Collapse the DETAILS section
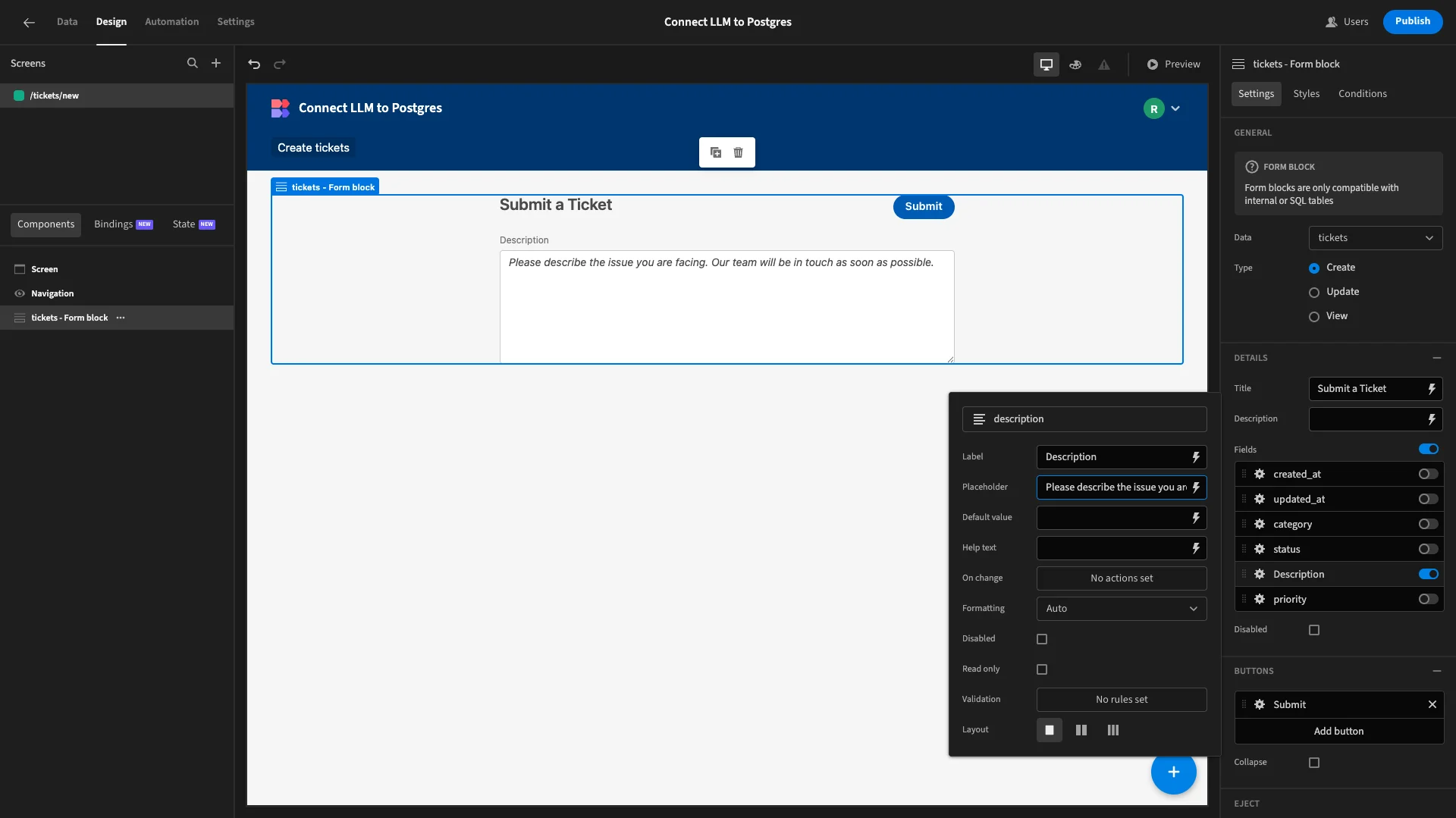Image resolution: width=1456 pixels, height=818 pixels. (x=1437, y=358)
